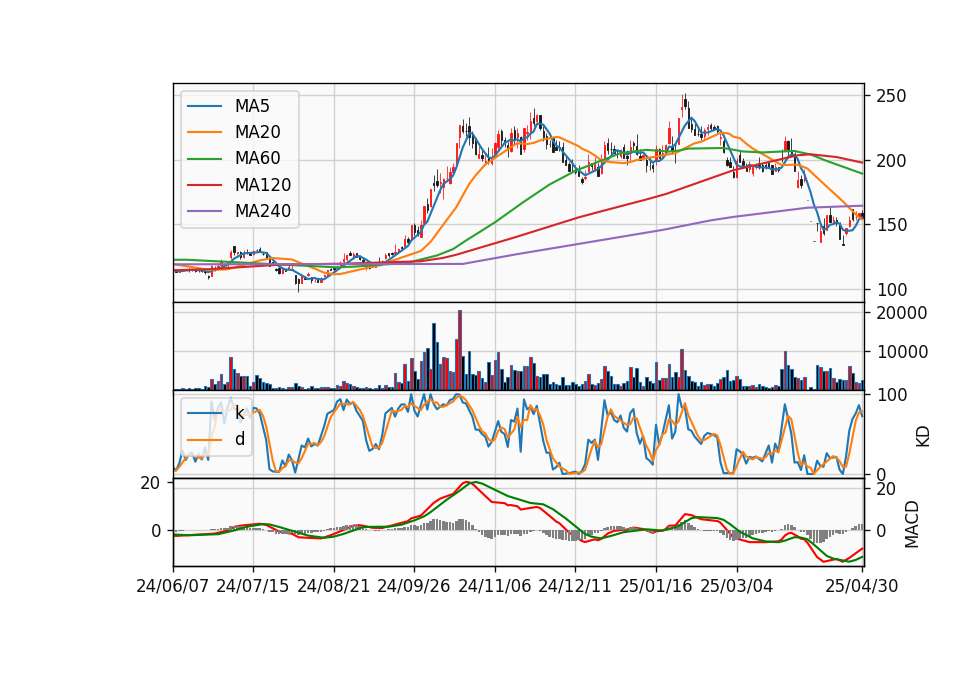Click the MA60 legend label
This screenshot has width=960, height=690.
coord(257,159)
